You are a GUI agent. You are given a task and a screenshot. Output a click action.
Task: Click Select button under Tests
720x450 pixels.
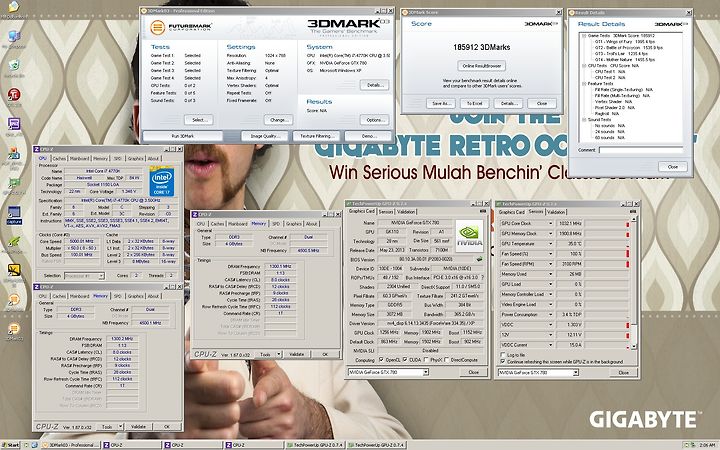coord(199,120)
